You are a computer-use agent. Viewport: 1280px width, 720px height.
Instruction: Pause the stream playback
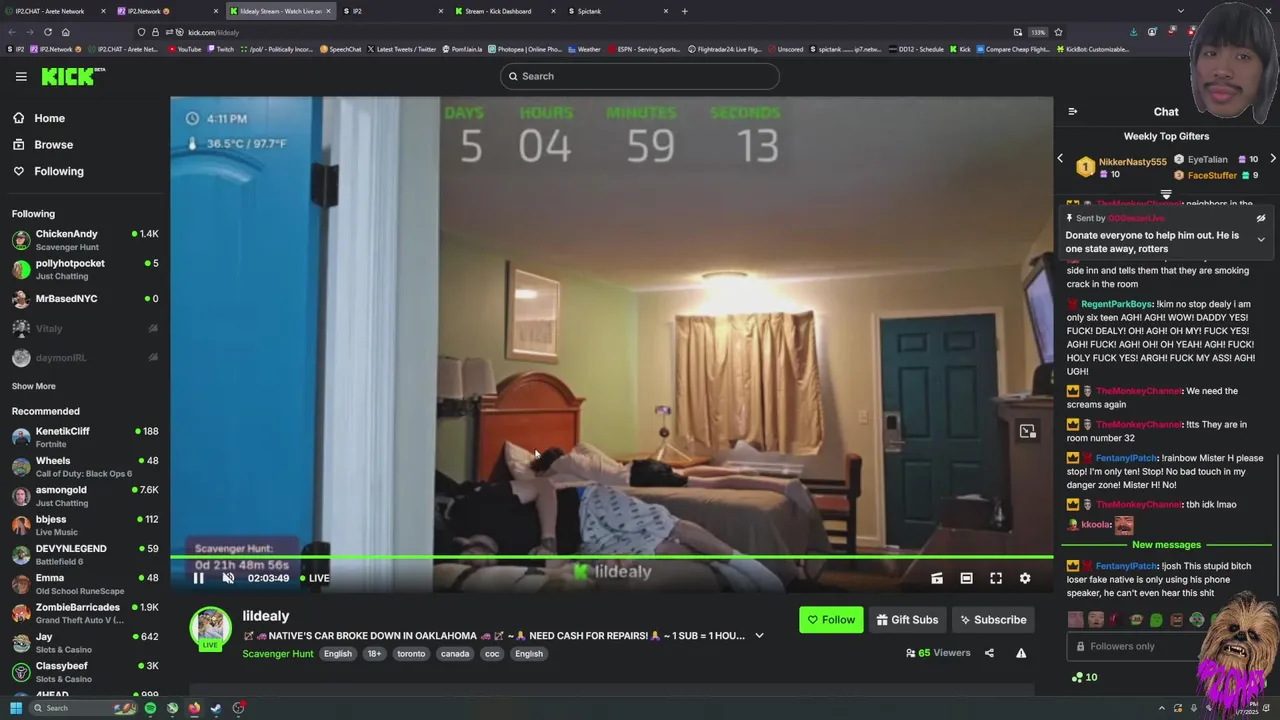(x=198, y=578)
